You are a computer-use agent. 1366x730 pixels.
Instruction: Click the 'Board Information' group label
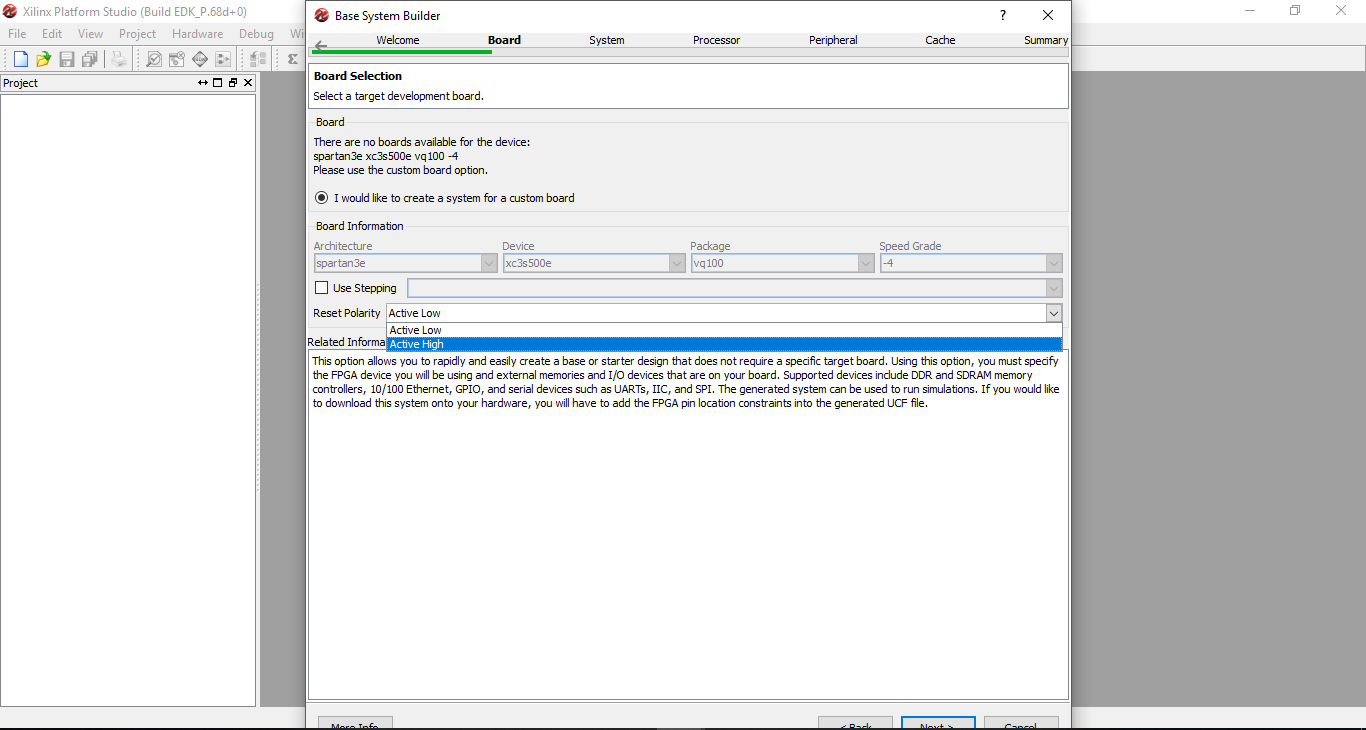tap(360, 226)
